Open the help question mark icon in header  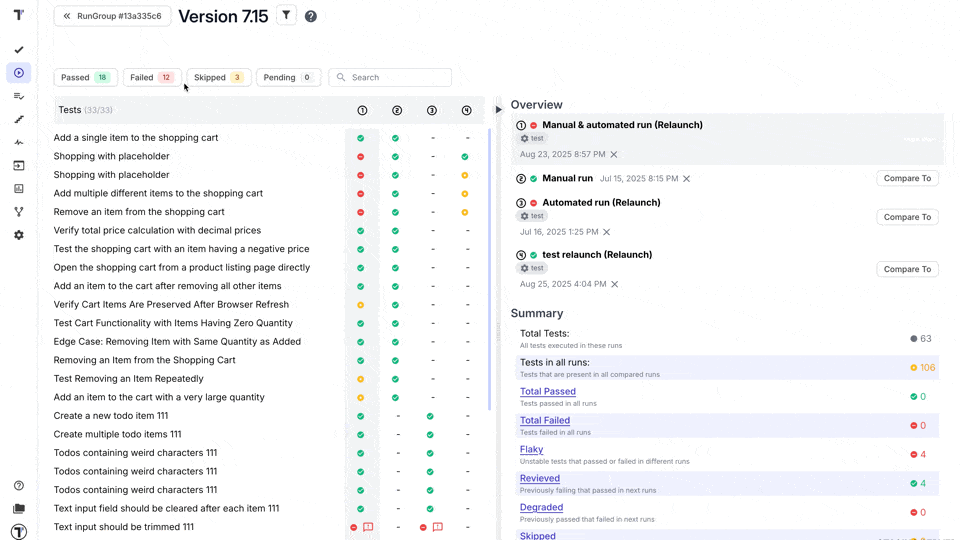pos(311,17)
